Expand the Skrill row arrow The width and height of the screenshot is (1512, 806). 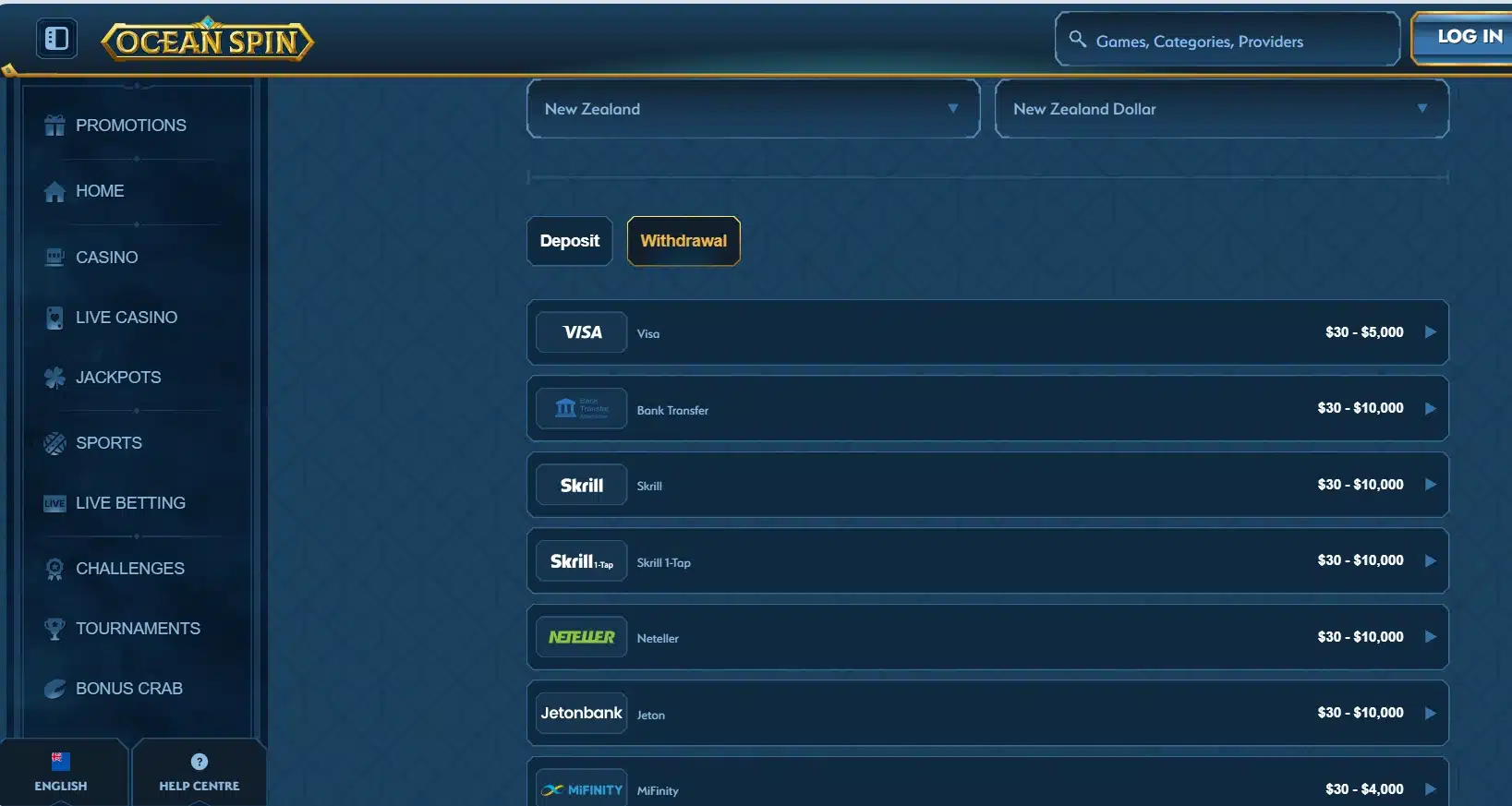pos(1430,485)
